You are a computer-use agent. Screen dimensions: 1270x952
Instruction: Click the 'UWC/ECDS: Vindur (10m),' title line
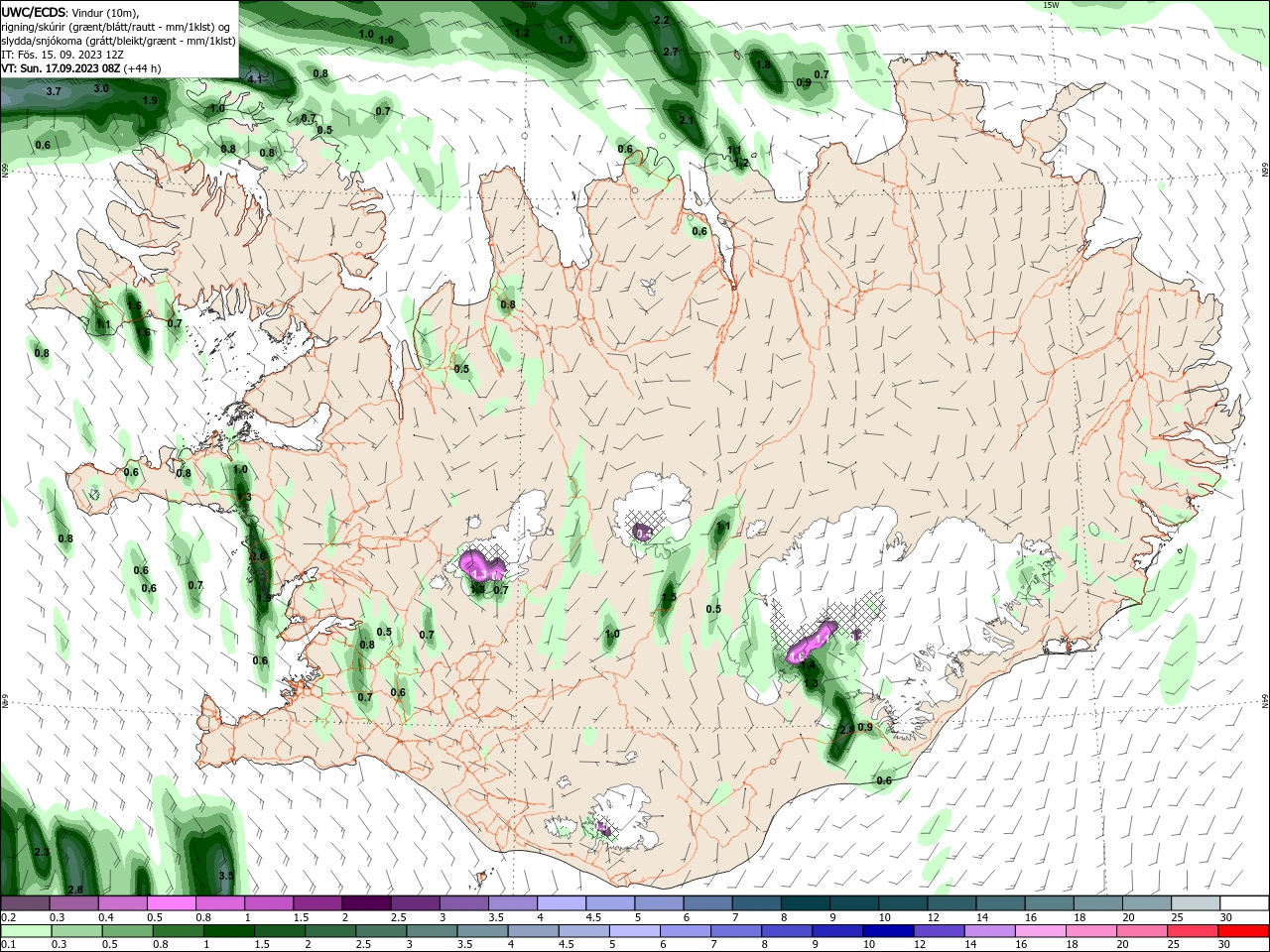tap(70, 12)
